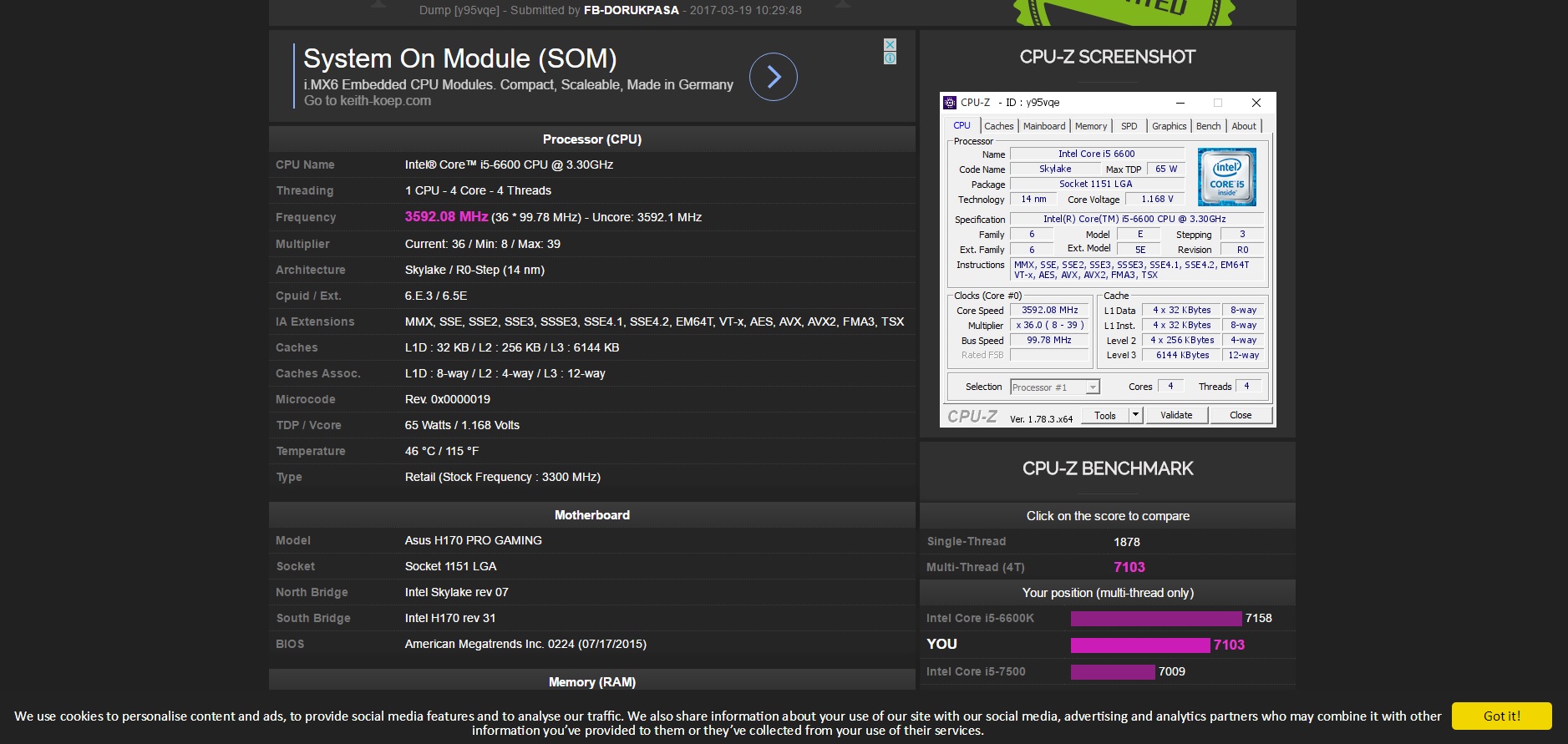Click the Cores count field

click(1170, 386)
